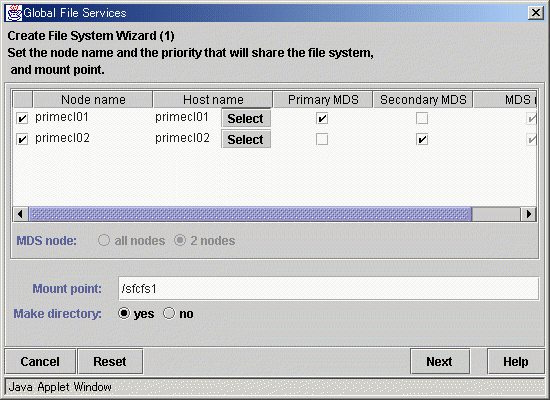
Task: Click the partially visible MDS column header
Action: click(x=505, y=100)
